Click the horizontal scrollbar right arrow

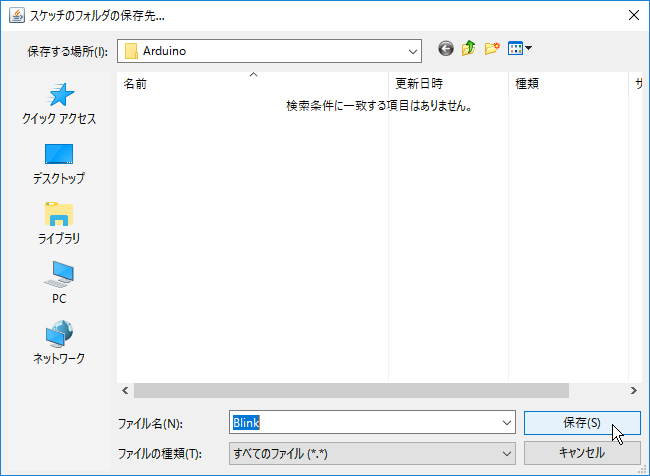pos(633,391)
